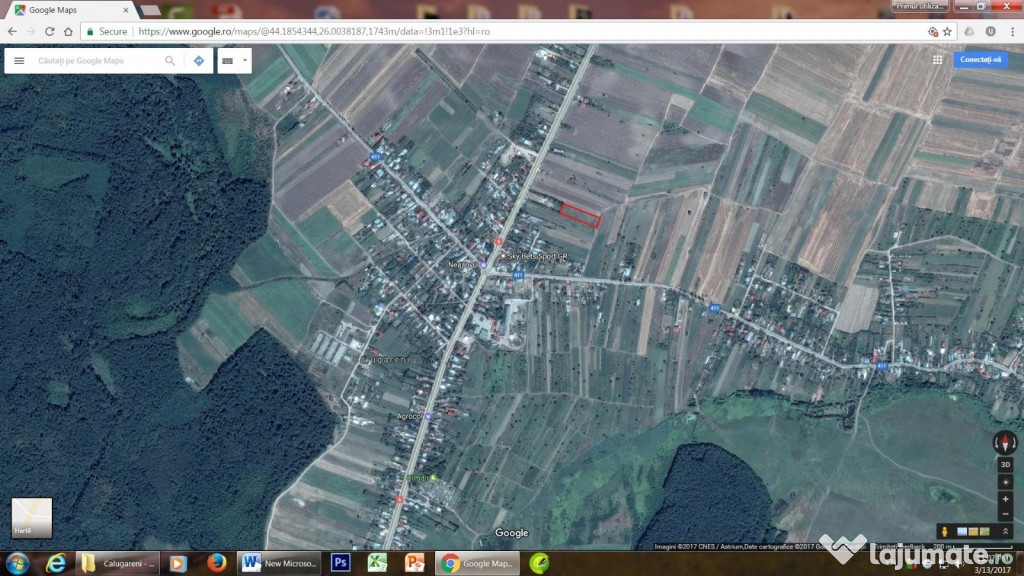Click the Google Maps search field
Screen dimensions: 1024x576
[x=95, y=61]
